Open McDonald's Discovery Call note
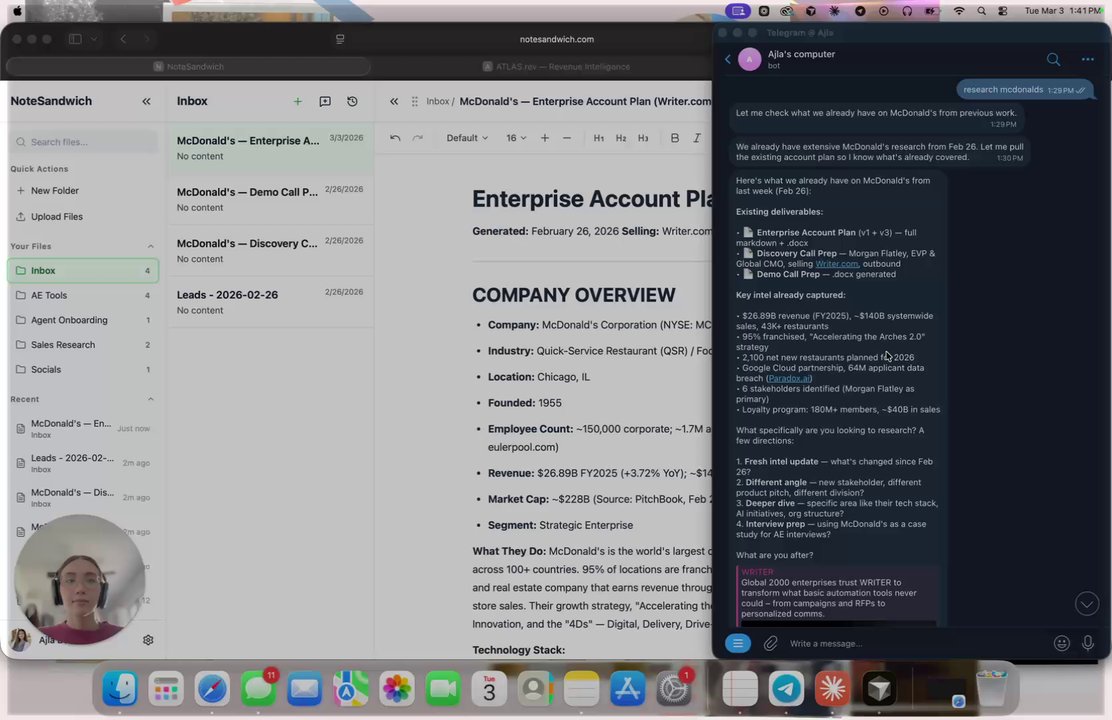The image size is (1112, 720). pos(270,250)
